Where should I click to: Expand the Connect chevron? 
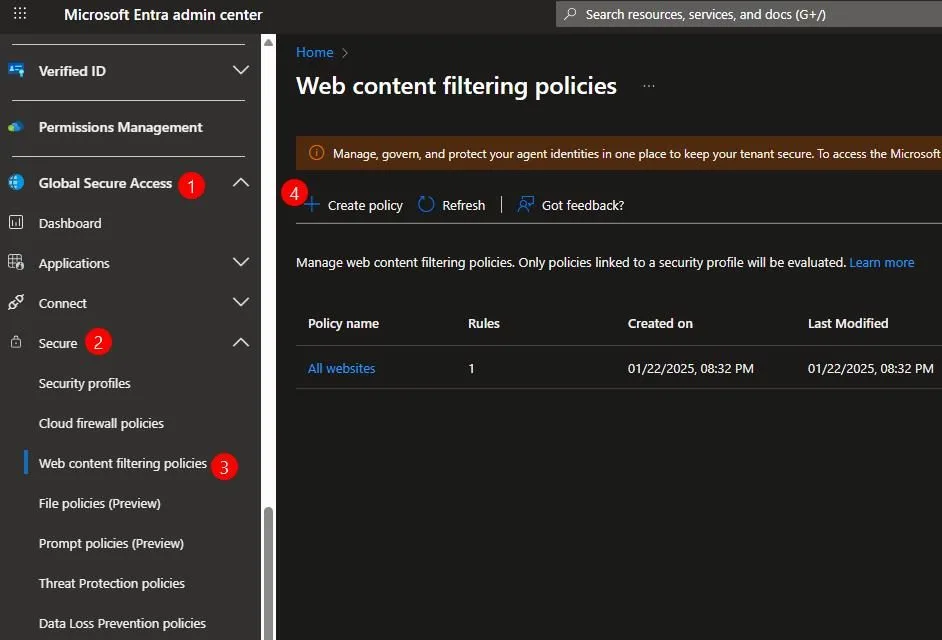pos(241,302)
